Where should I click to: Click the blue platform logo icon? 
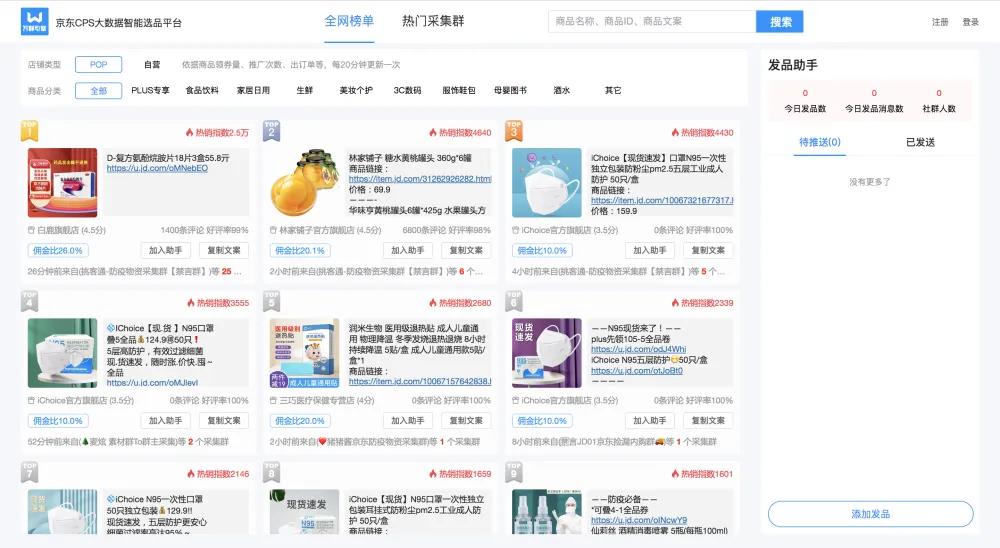click(x=34, y=22)
